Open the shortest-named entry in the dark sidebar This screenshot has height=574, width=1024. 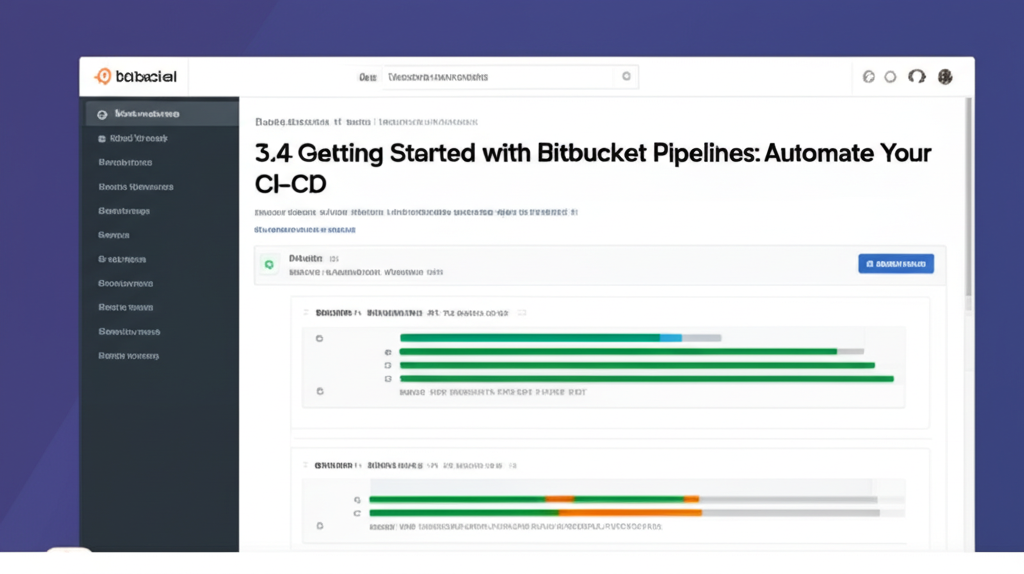[x=114, y=235]
